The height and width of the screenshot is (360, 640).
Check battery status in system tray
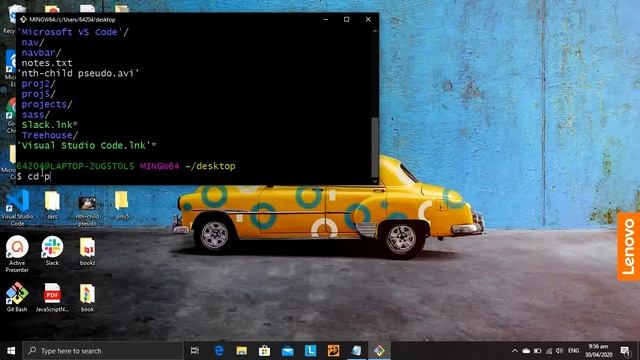point(538,351)
